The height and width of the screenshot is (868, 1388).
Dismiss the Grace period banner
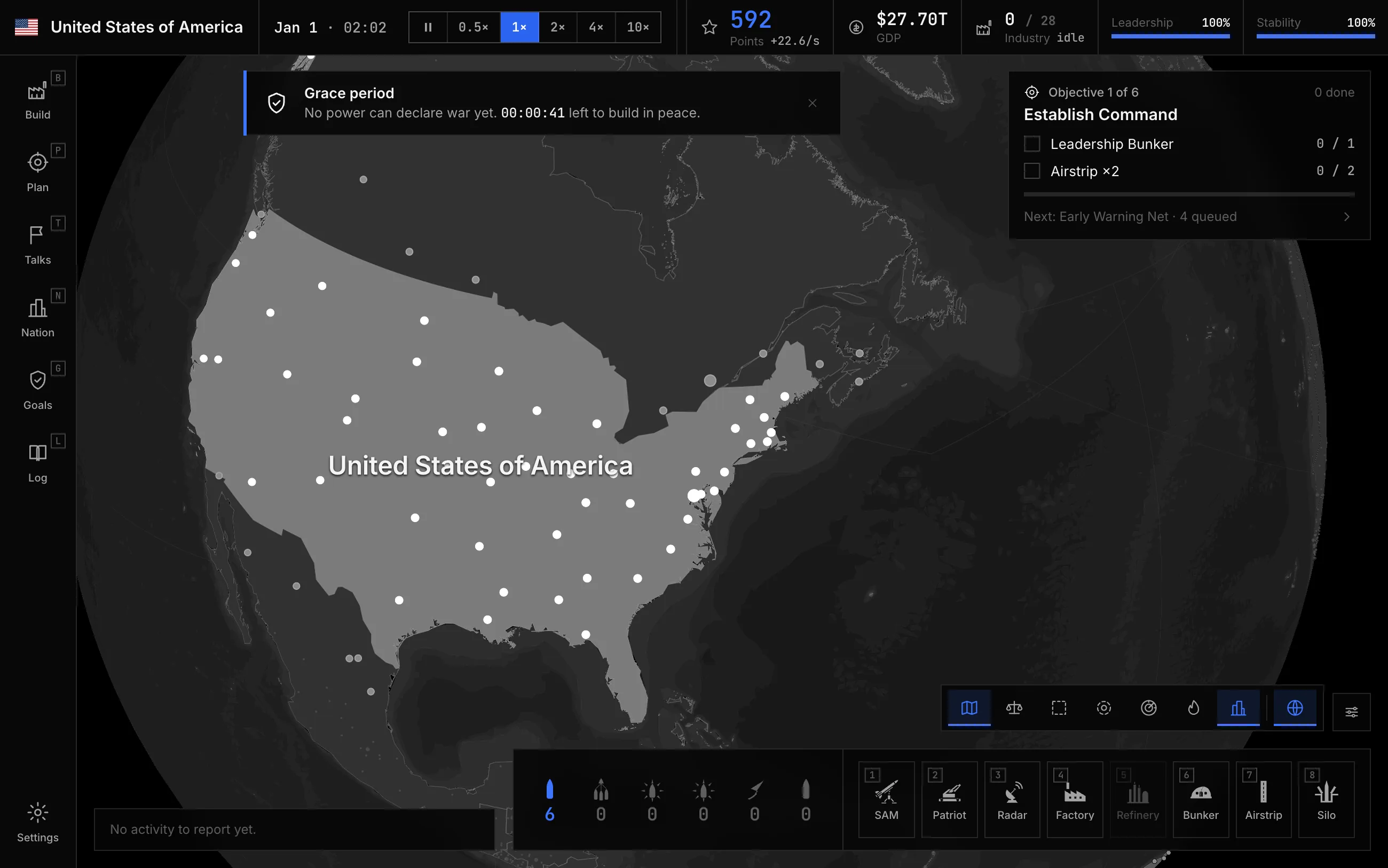pos(813,104)
